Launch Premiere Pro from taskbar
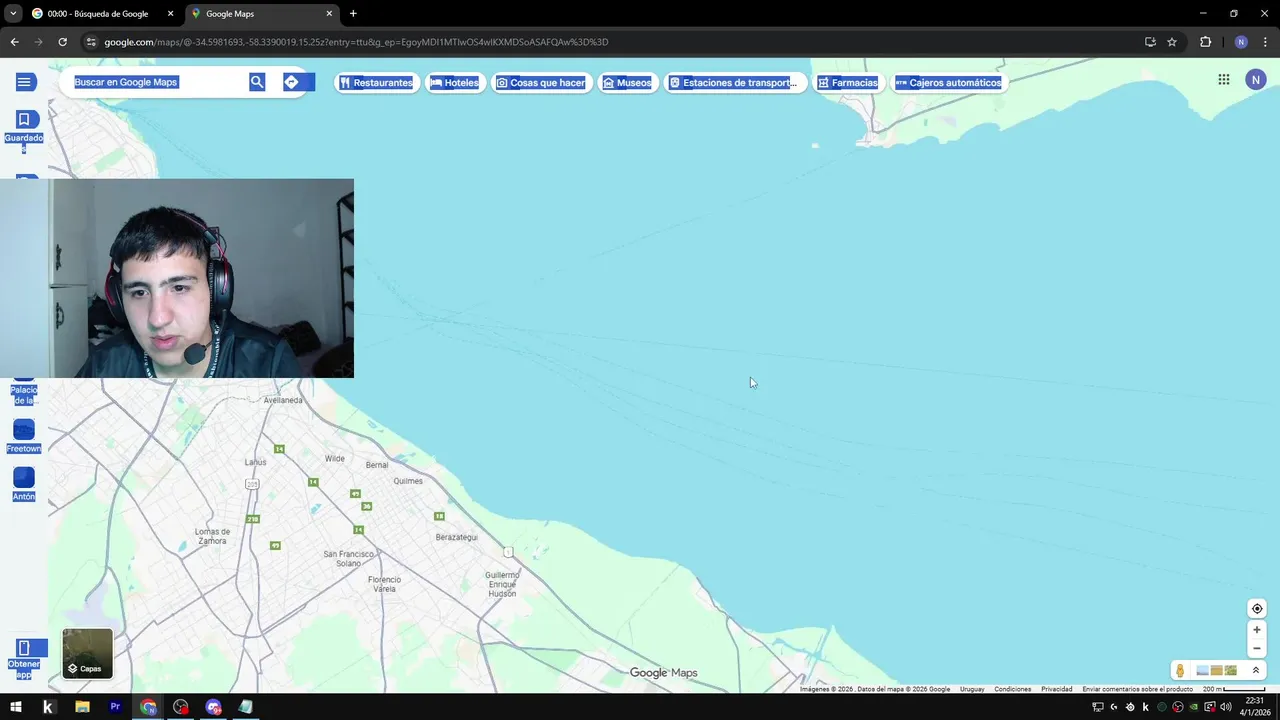 pyautogui.click(x=115, y=707)
